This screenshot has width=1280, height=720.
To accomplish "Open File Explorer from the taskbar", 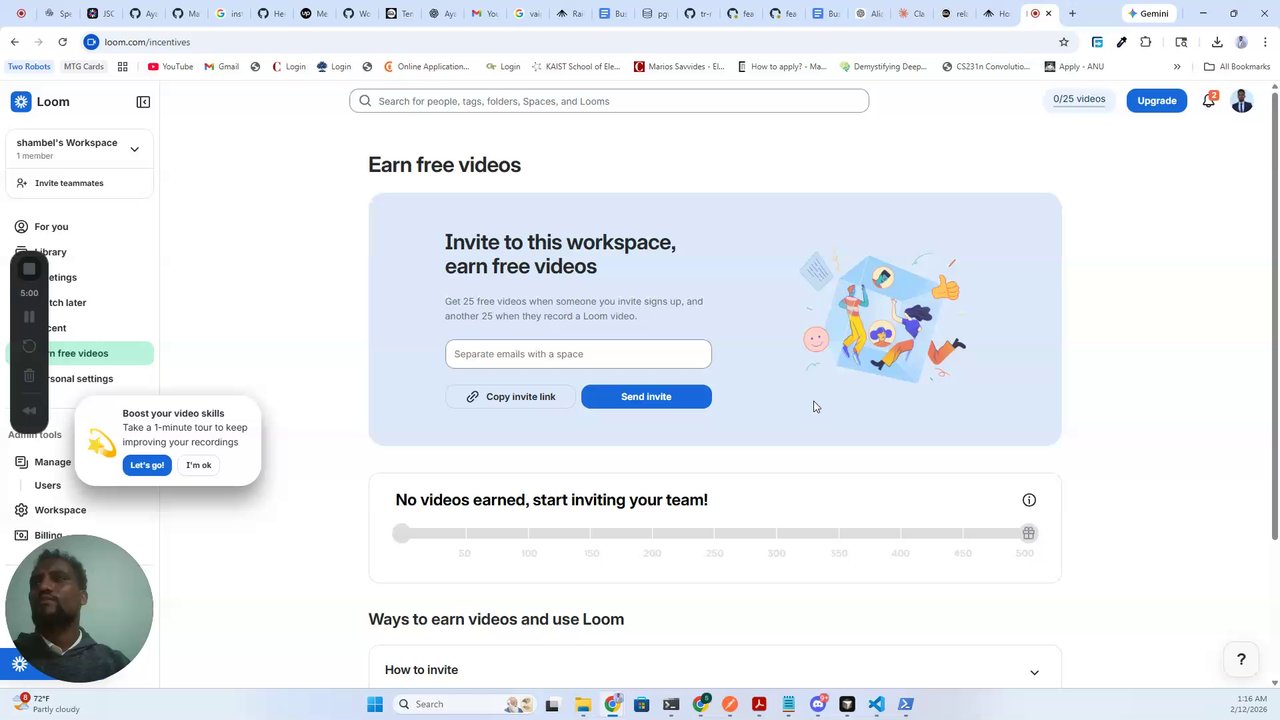I will click(583, 704).
